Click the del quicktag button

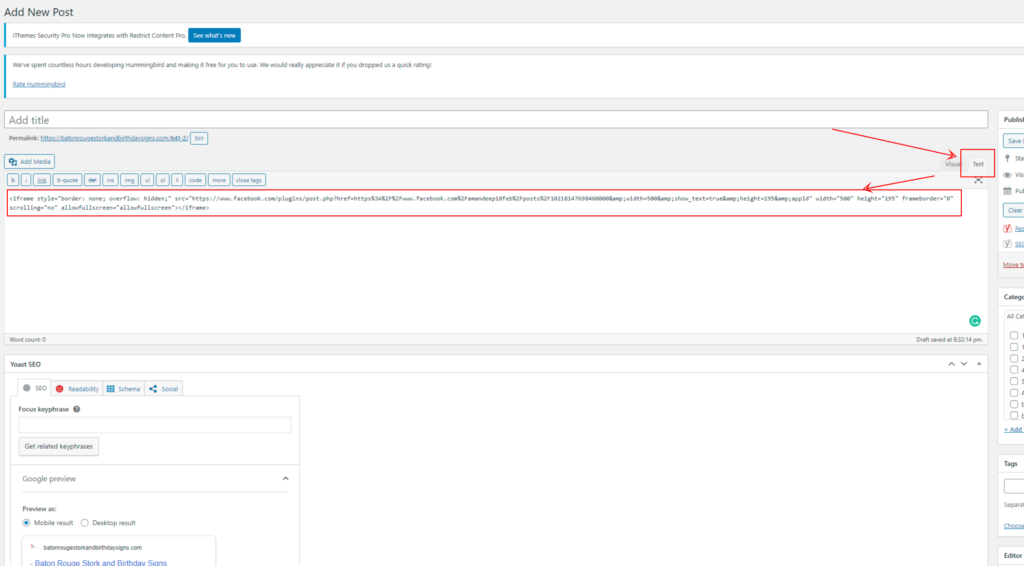click(x=92, y=180)
